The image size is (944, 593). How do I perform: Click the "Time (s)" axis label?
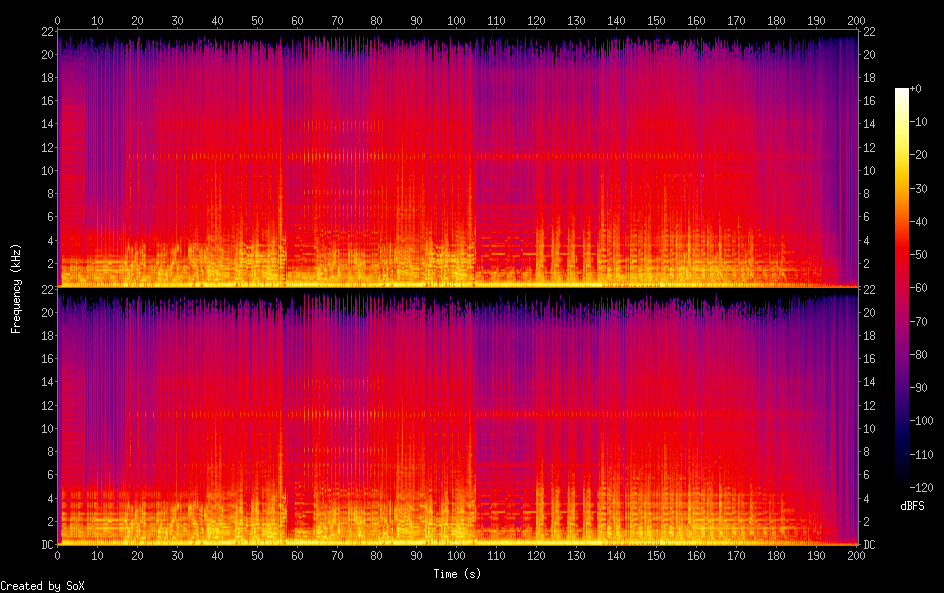coord(458,574)
